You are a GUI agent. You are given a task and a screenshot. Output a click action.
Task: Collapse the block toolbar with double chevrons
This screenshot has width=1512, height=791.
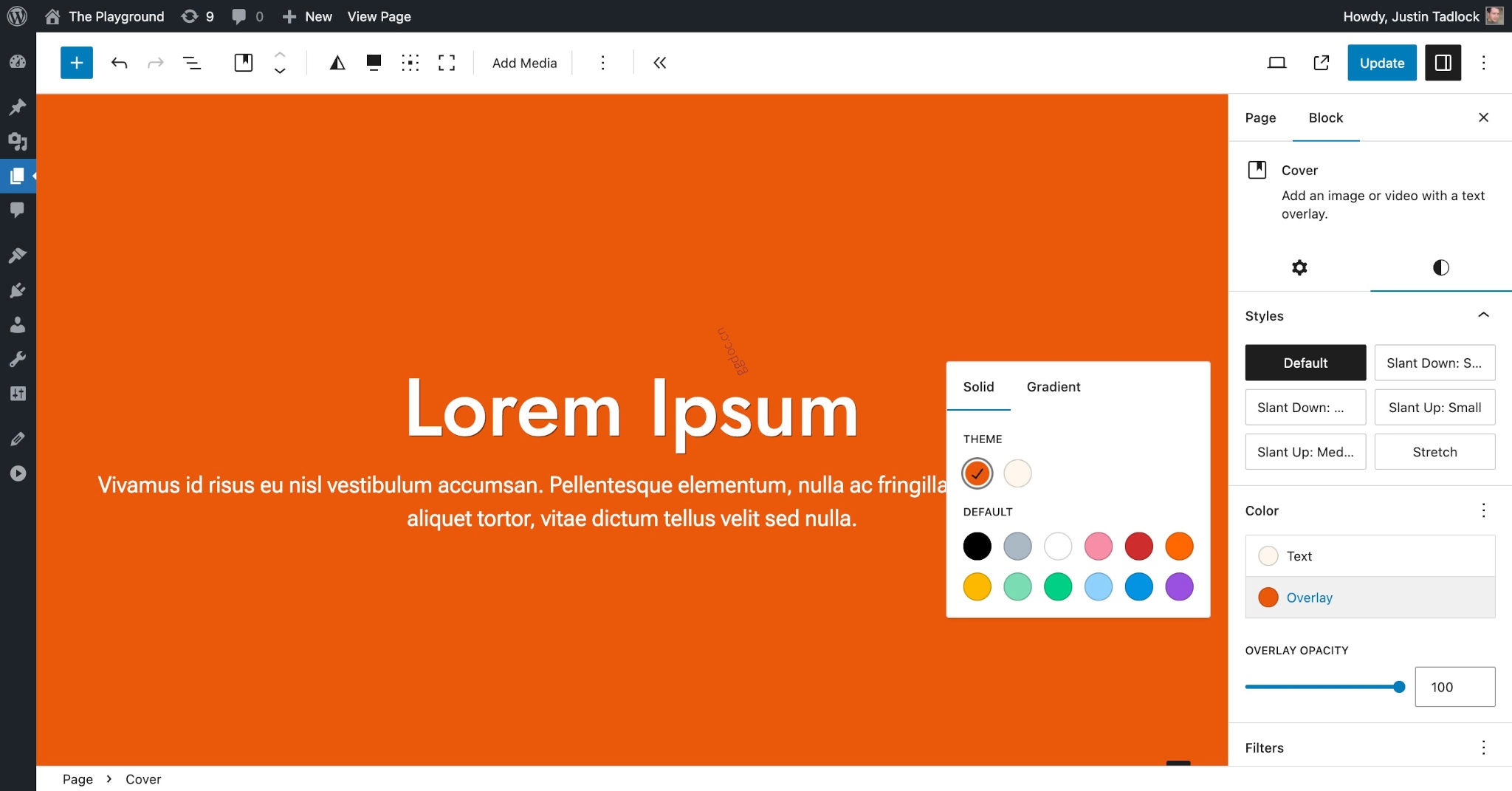[659, 63]
